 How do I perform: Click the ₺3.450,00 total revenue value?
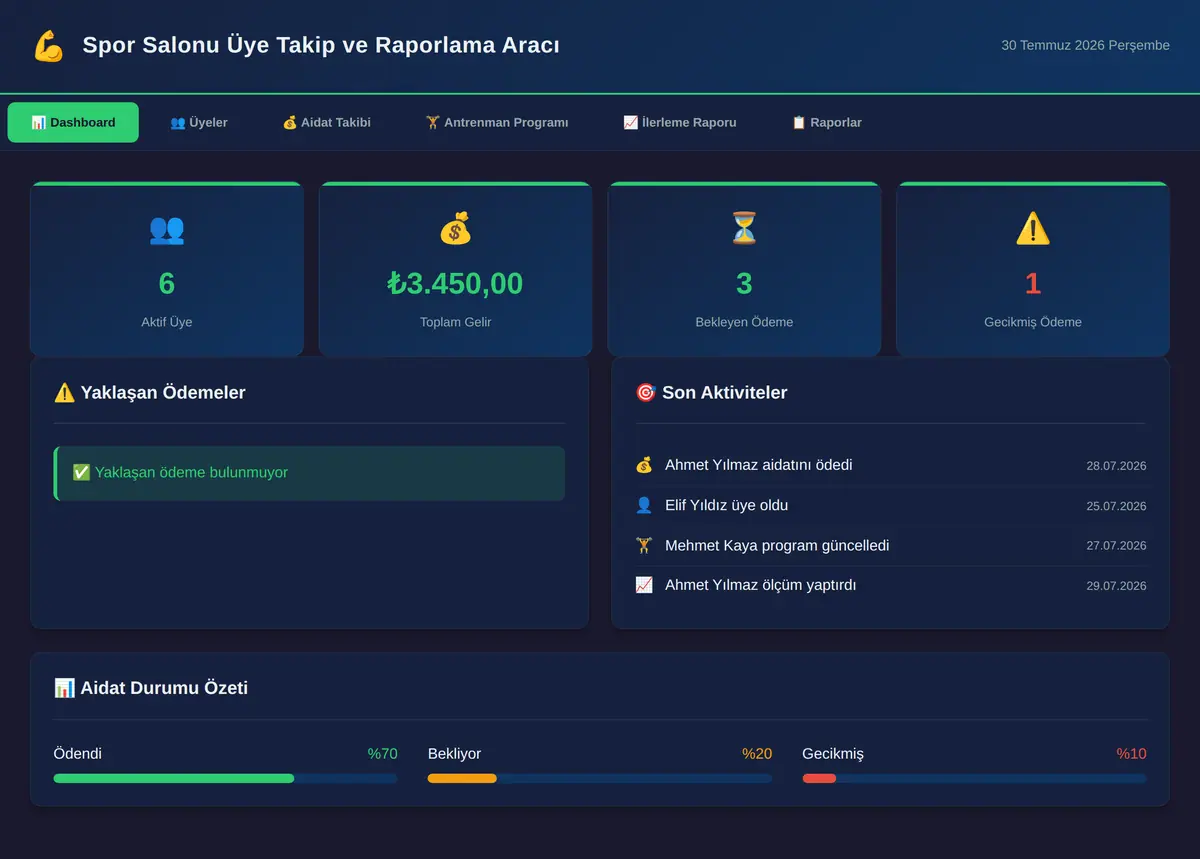(x=455, y=284)
